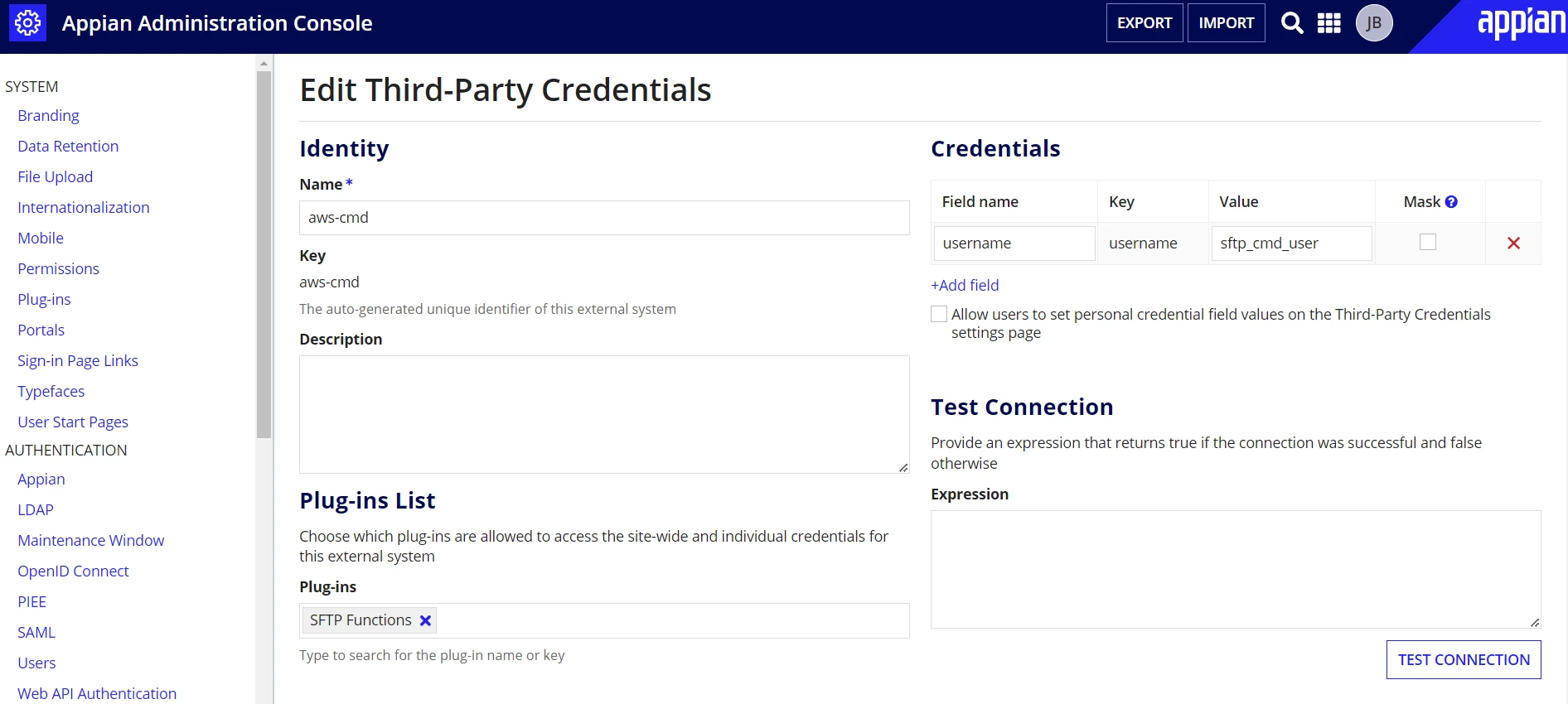Click the EXPORT button
Image resolution: width=1568 pixels, height=704 pixels.
(x=1145, y=23)
